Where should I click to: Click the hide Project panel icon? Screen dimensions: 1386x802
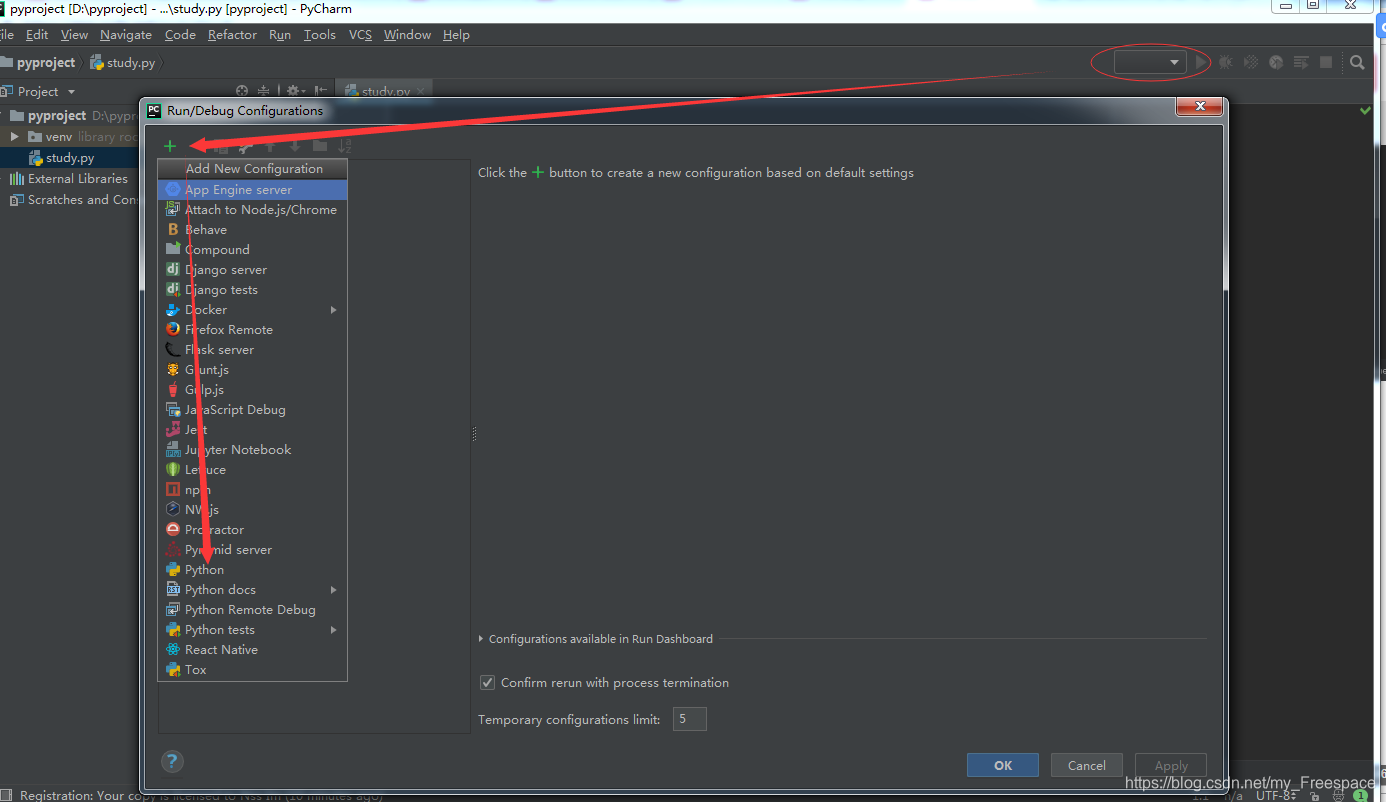tap(320, 91)
